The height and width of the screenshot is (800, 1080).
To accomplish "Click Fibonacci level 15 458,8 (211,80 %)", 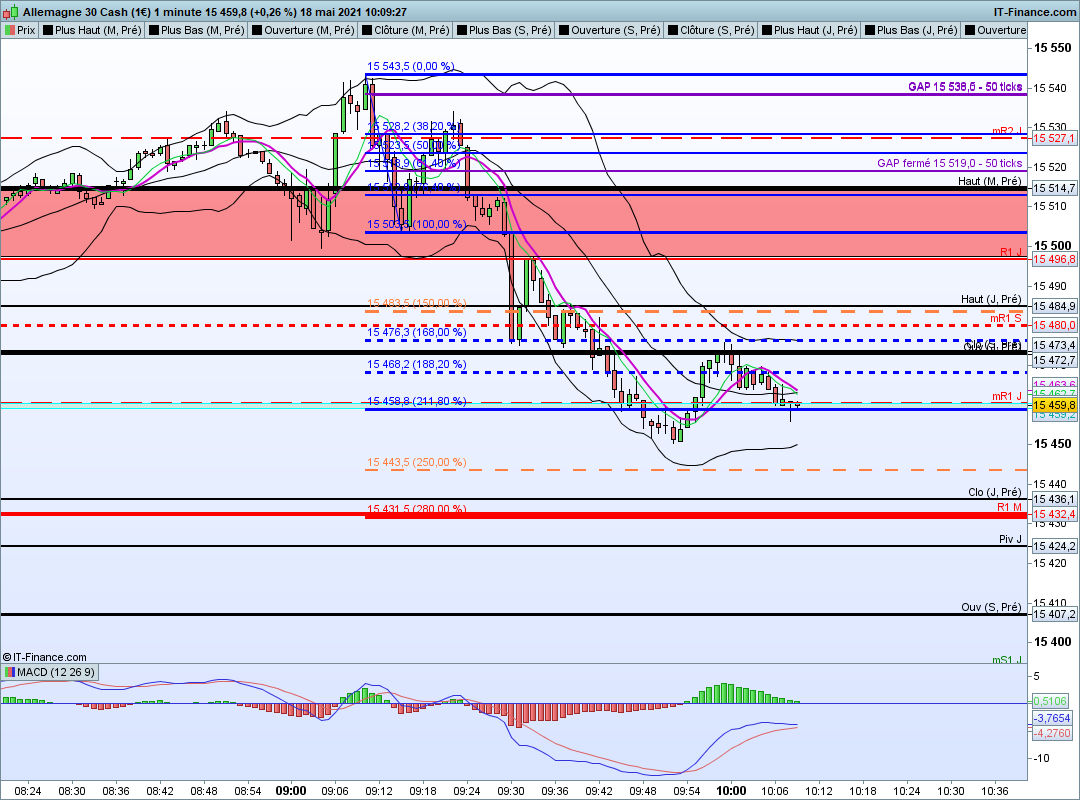I will click(x=416, y=401).
